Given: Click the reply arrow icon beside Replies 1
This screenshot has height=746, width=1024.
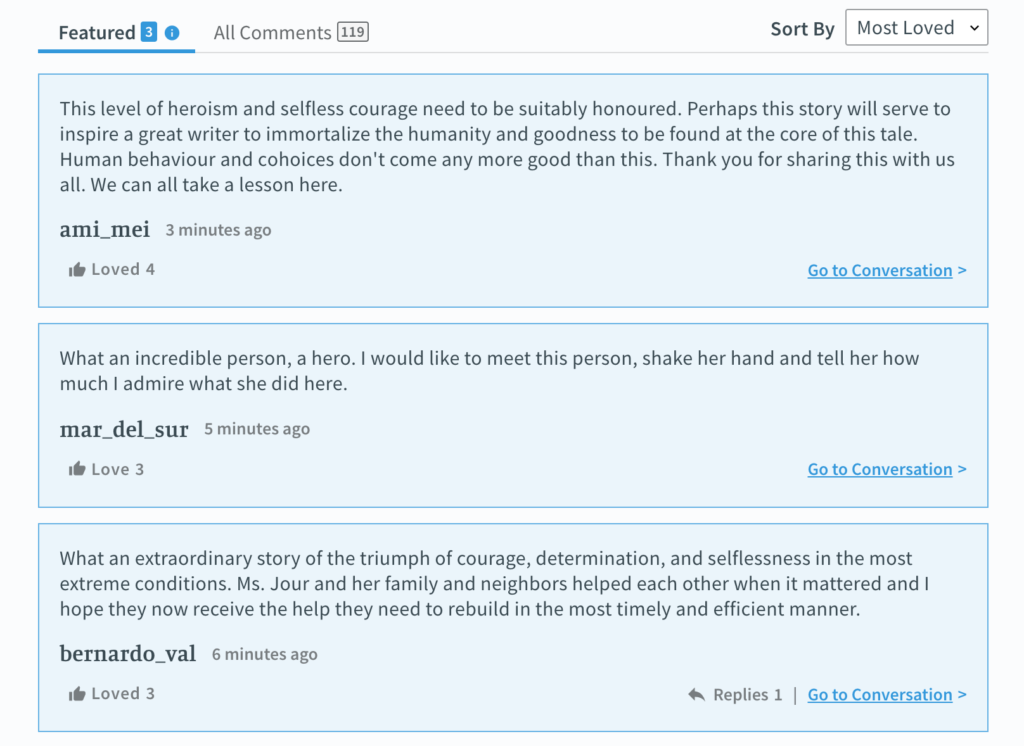Looking at the screenshot, I should pyautogui.click(x=696, y=694).
